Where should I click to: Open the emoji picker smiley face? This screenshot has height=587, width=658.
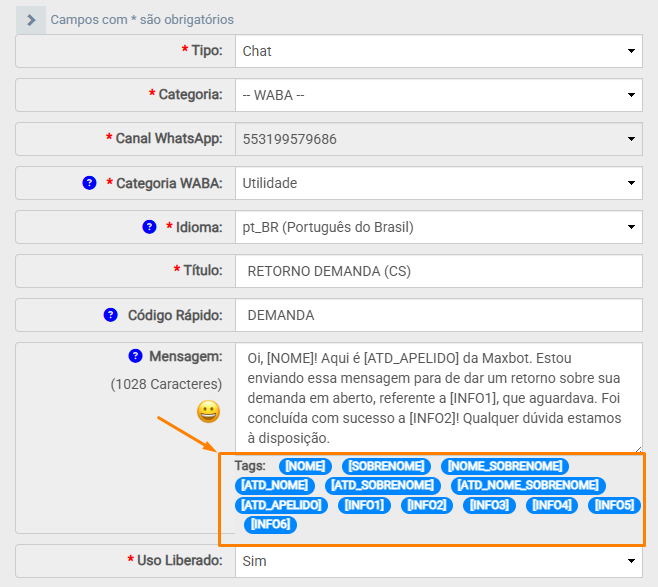(208, 411)
